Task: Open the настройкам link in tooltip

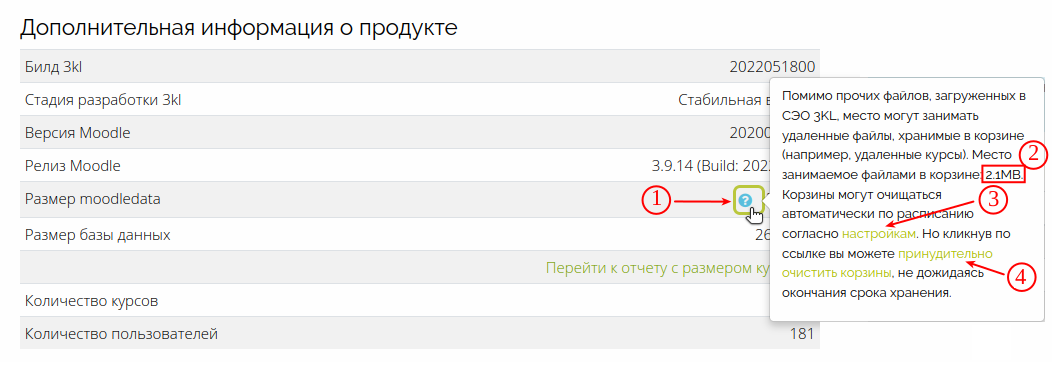Action: (x=879, y=234)
